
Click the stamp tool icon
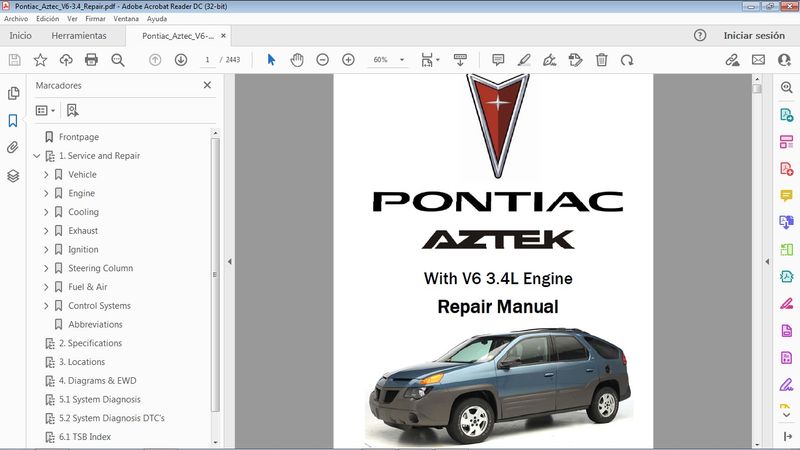pyautogui.click(x=576, y=60)
